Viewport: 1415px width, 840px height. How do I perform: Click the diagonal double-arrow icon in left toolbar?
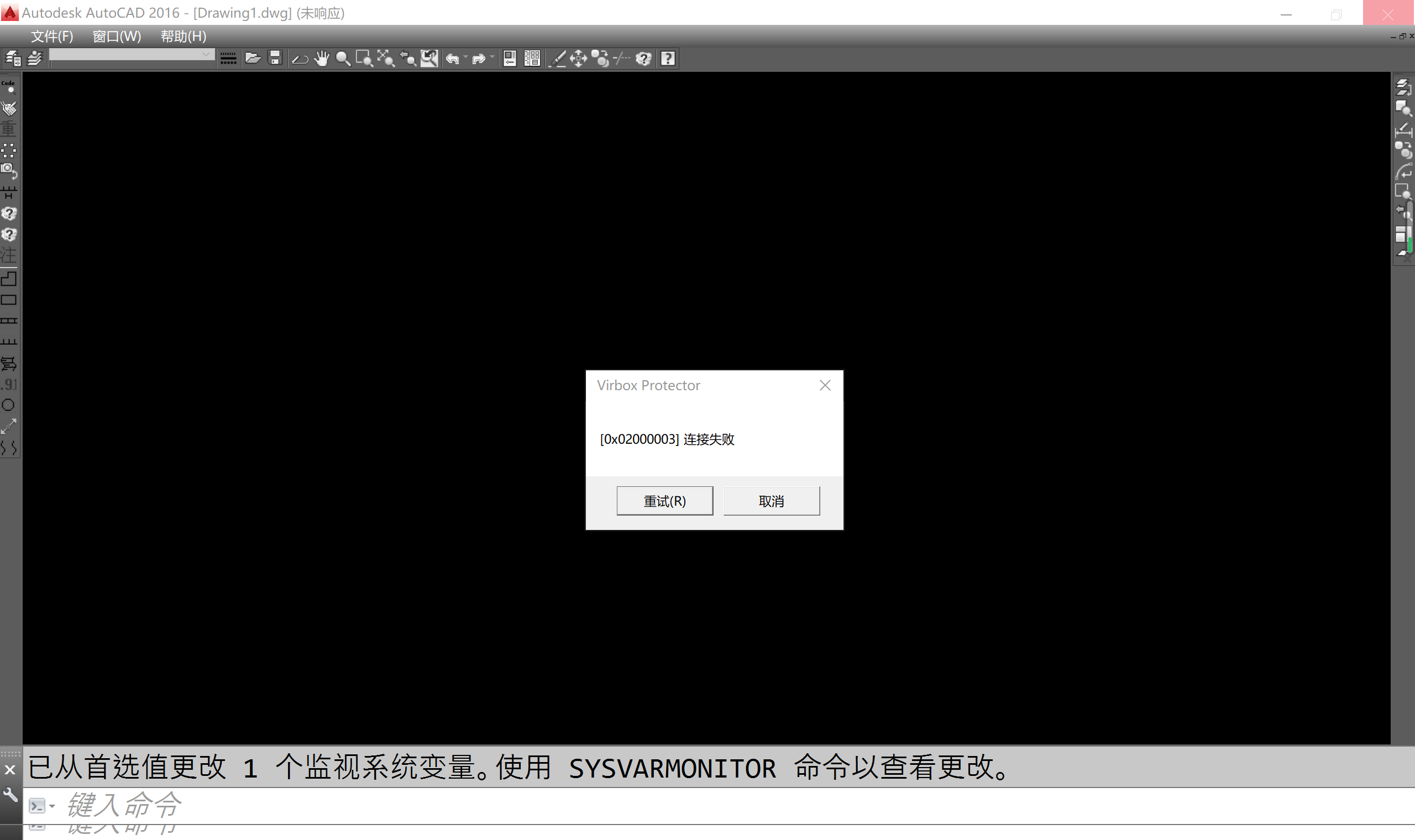tap(8, 427)
